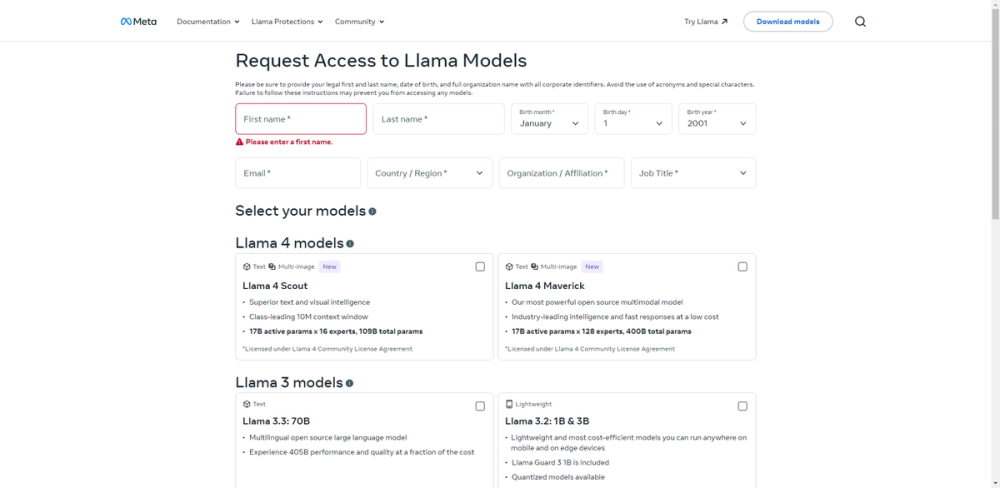This screenshot has width=1000, height=488.
Task: Click the info icon next to Llama 3 models
Action: tap(350, 383)
